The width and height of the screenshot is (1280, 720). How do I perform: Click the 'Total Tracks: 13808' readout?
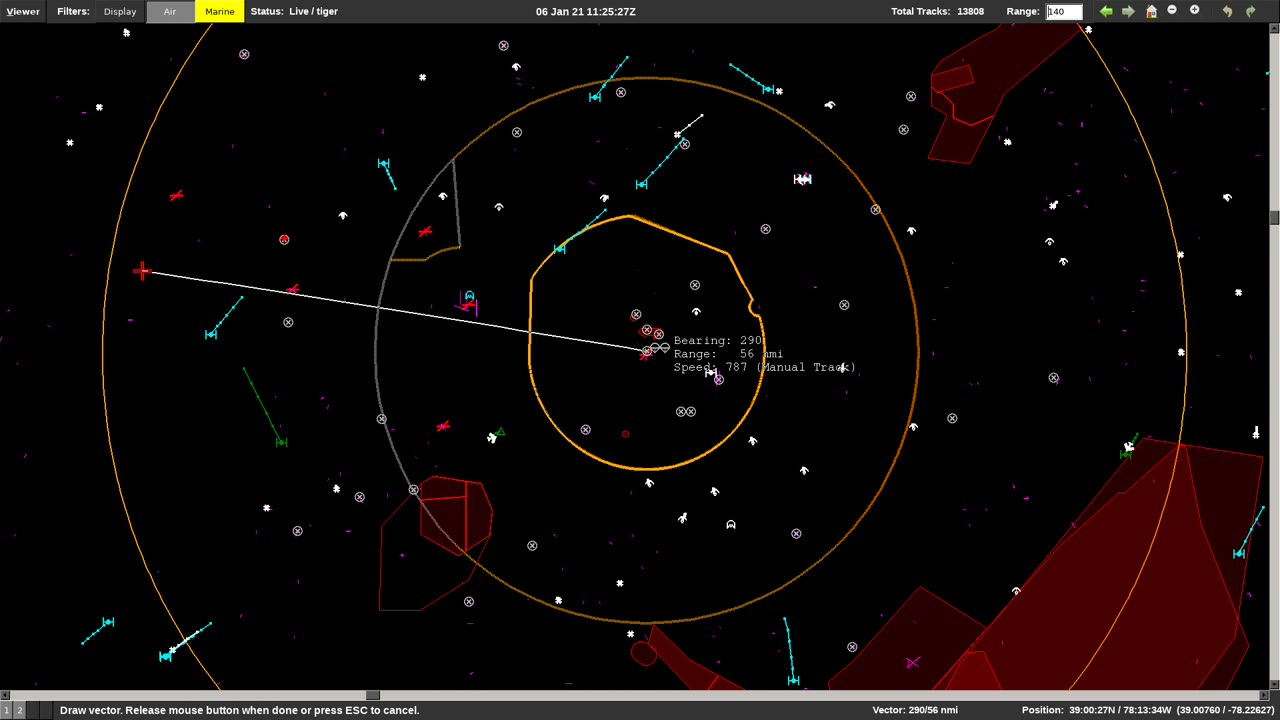937,12
